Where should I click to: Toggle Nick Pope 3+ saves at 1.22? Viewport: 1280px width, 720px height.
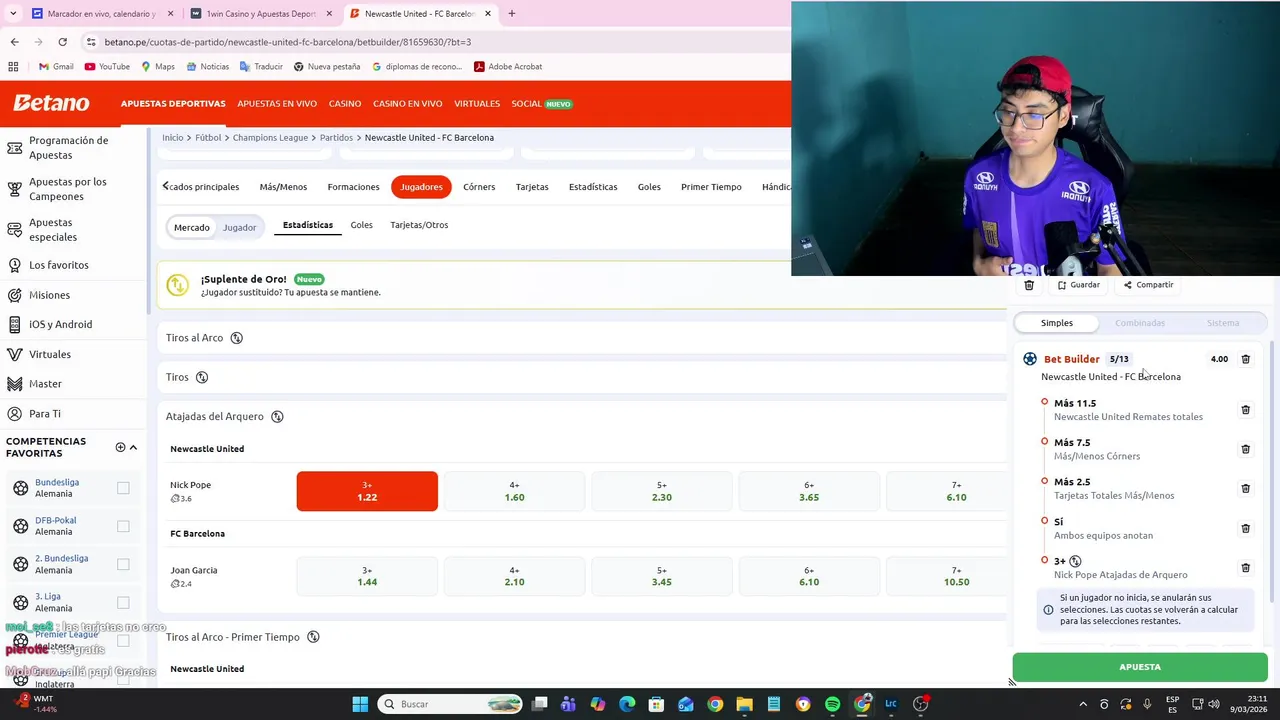[x=367, y=491]
